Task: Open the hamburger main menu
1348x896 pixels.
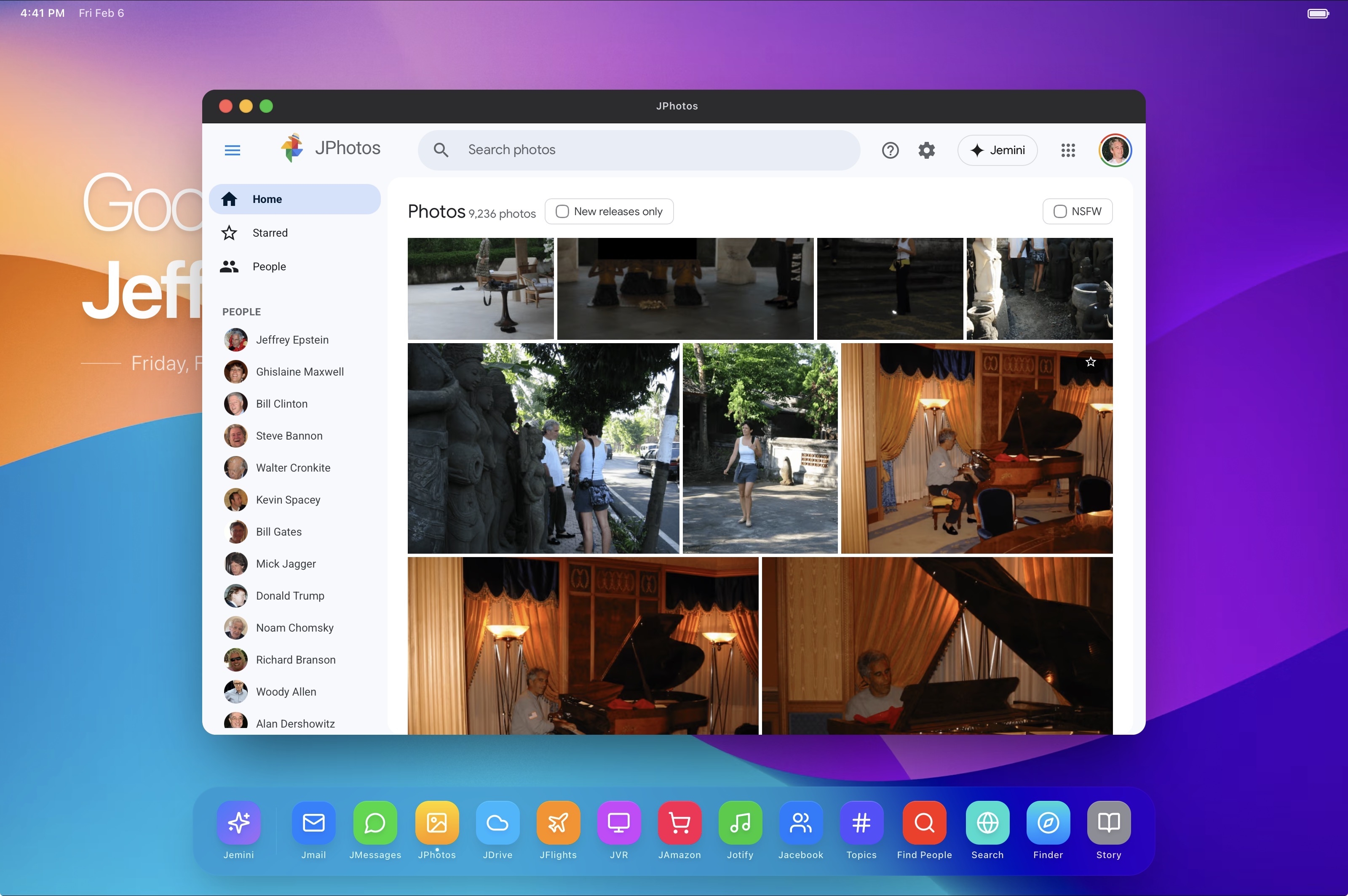Action: (x=232, y=150)
